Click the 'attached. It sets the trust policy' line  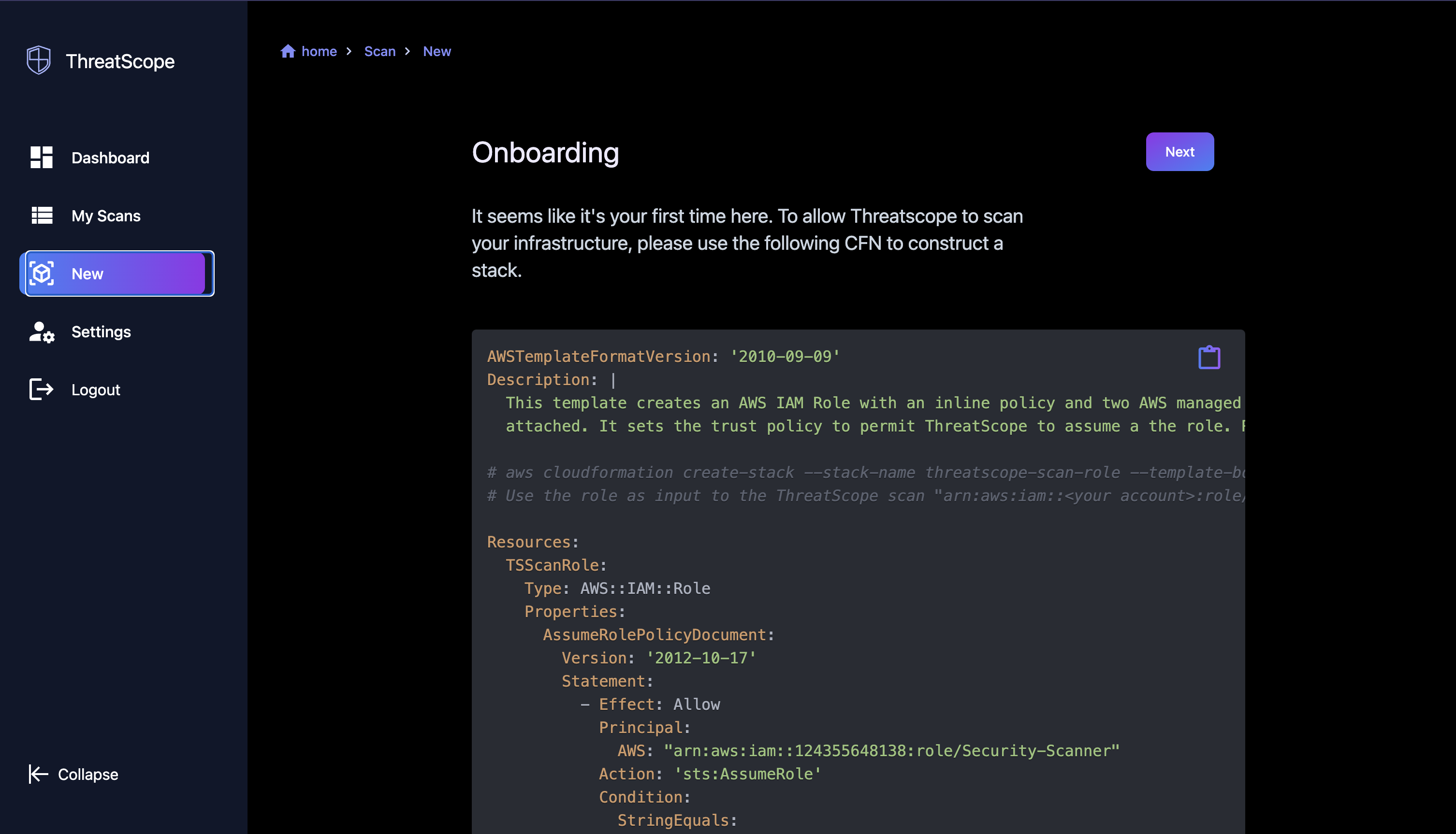pyautogui.click(x=875, y=426)
